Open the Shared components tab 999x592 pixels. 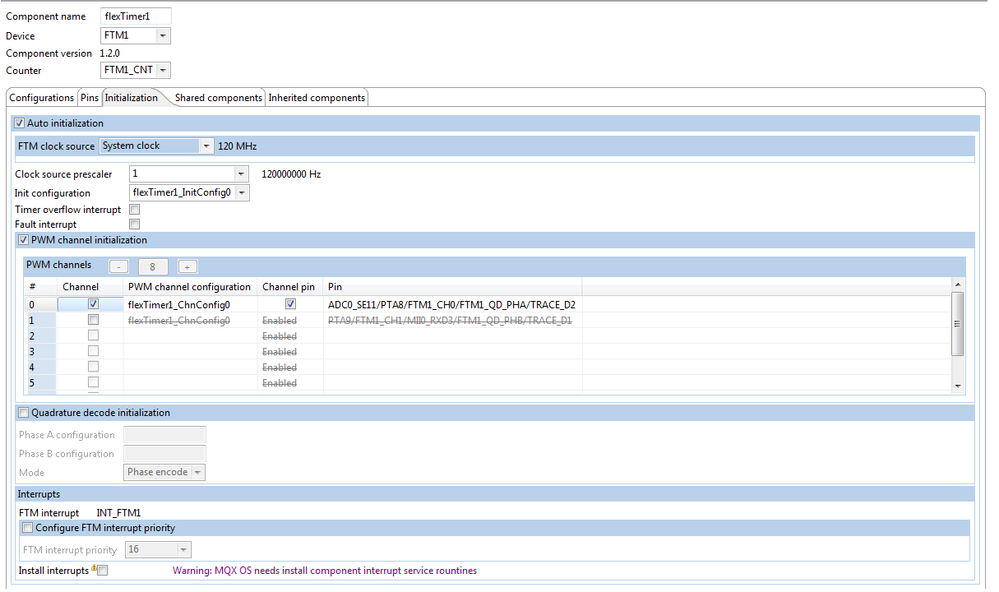point(218,97)
